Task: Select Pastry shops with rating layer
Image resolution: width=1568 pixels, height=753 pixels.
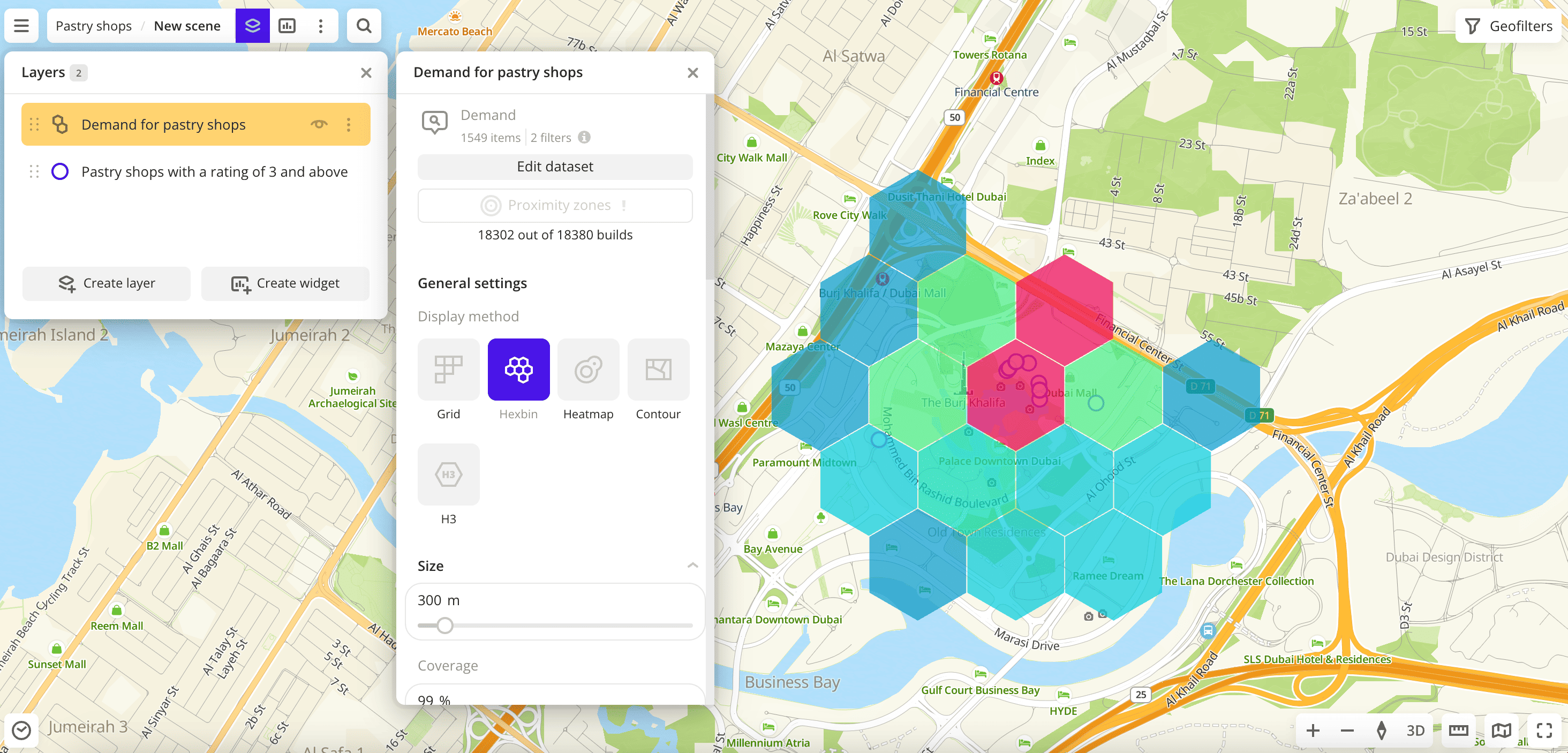Action: (214, 172)
